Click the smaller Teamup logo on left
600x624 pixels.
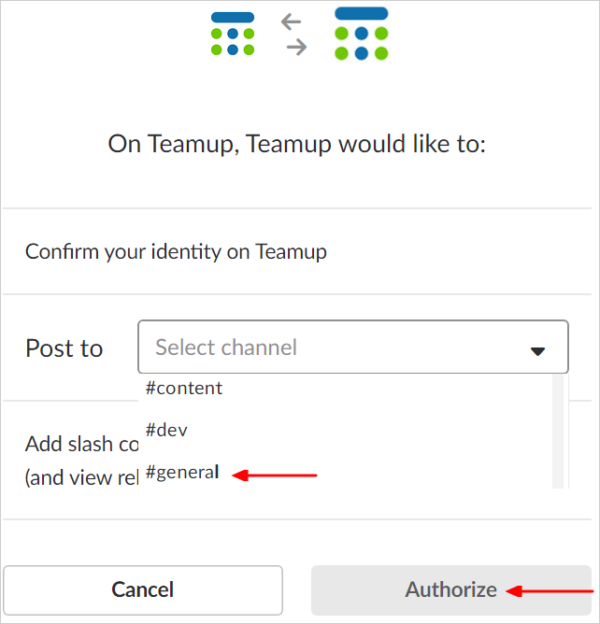(x=232, y=34)
